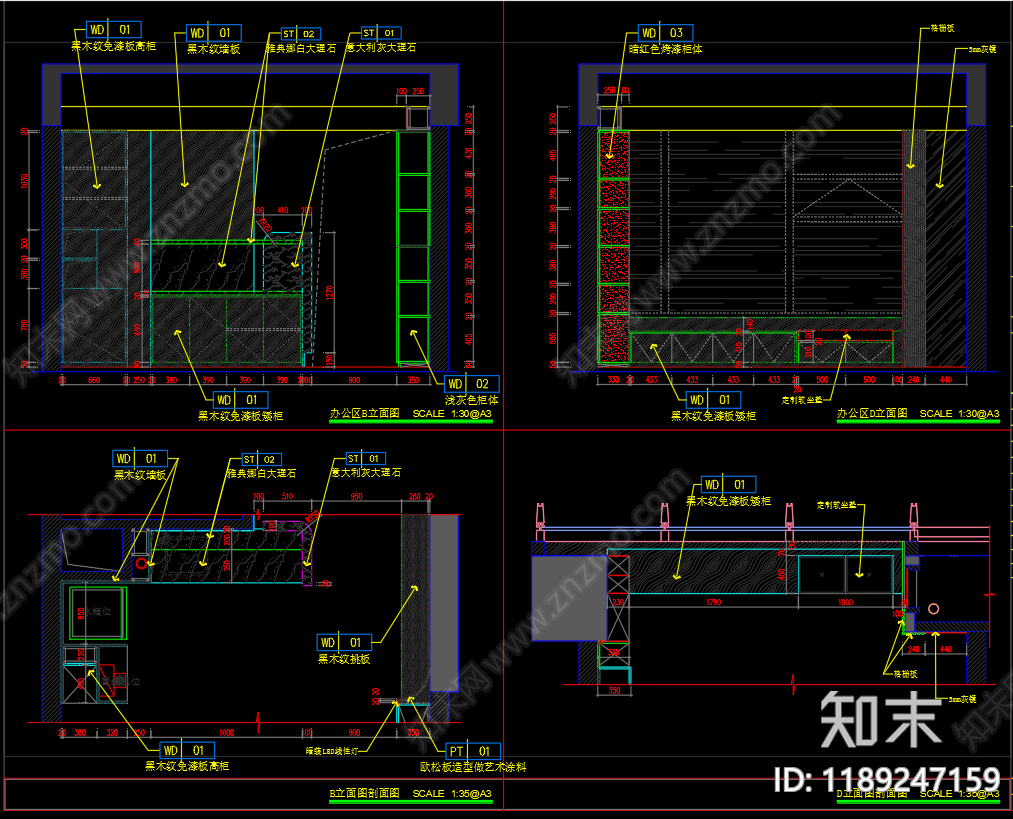Viewport: 1013px width, 819px height.
Task: Click 5mm灰镜 label in D elevation
Action: tap(983, 49)
